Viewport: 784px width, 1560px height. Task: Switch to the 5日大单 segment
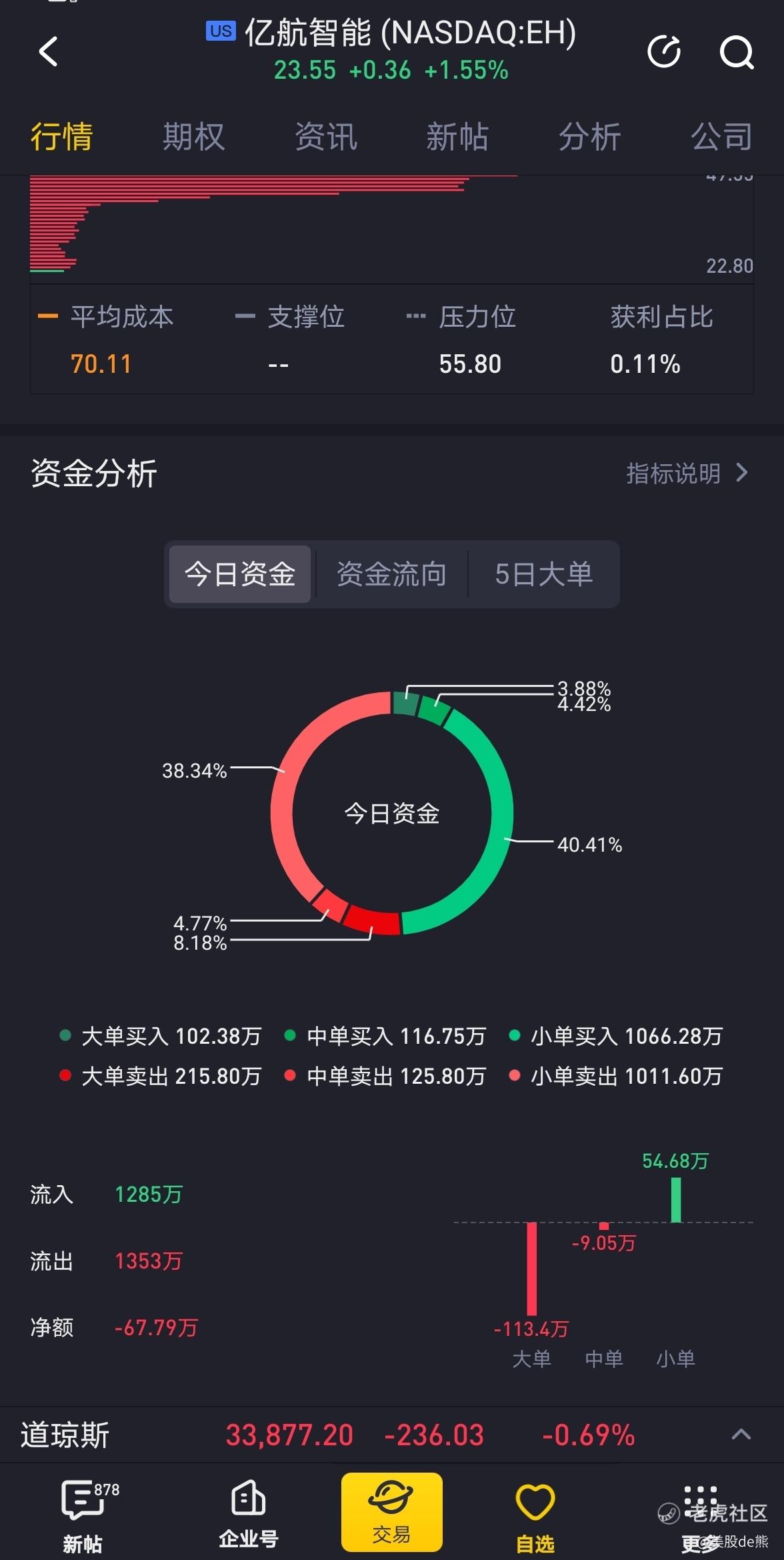543,574
